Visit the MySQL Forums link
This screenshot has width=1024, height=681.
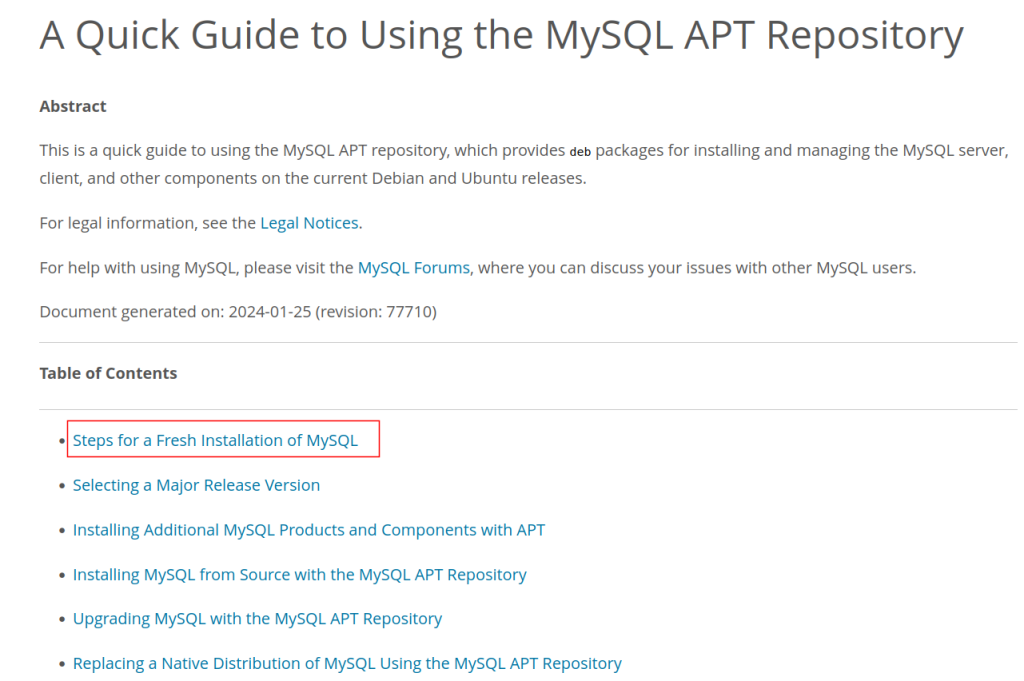click(x=413, y=268)
